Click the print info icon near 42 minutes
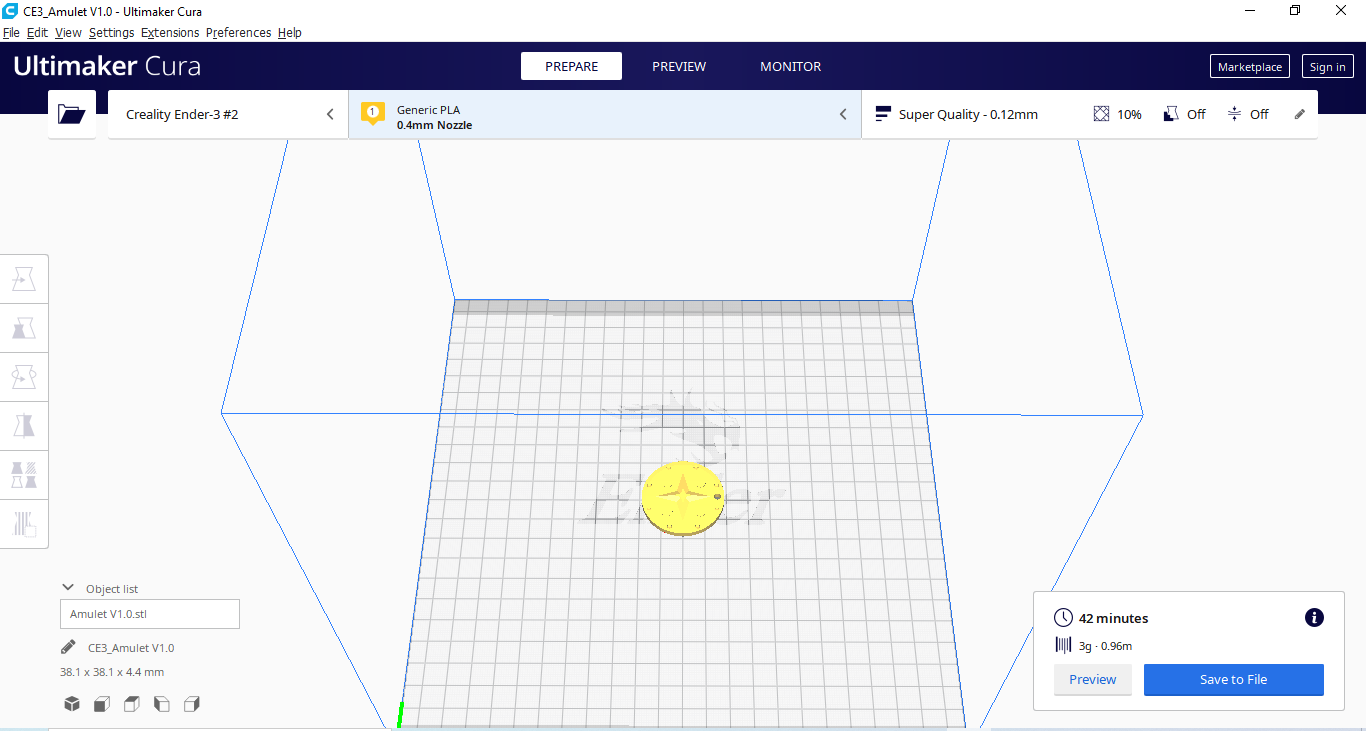This screenshot has height=731, width=1366. click(x=1314, y=618)
